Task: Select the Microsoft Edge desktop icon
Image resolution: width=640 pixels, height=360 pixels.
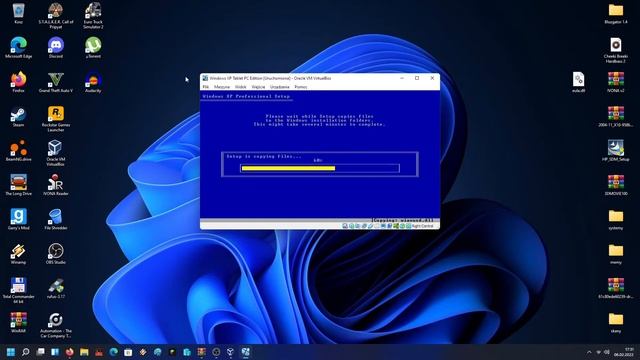Action: [18, 47]
